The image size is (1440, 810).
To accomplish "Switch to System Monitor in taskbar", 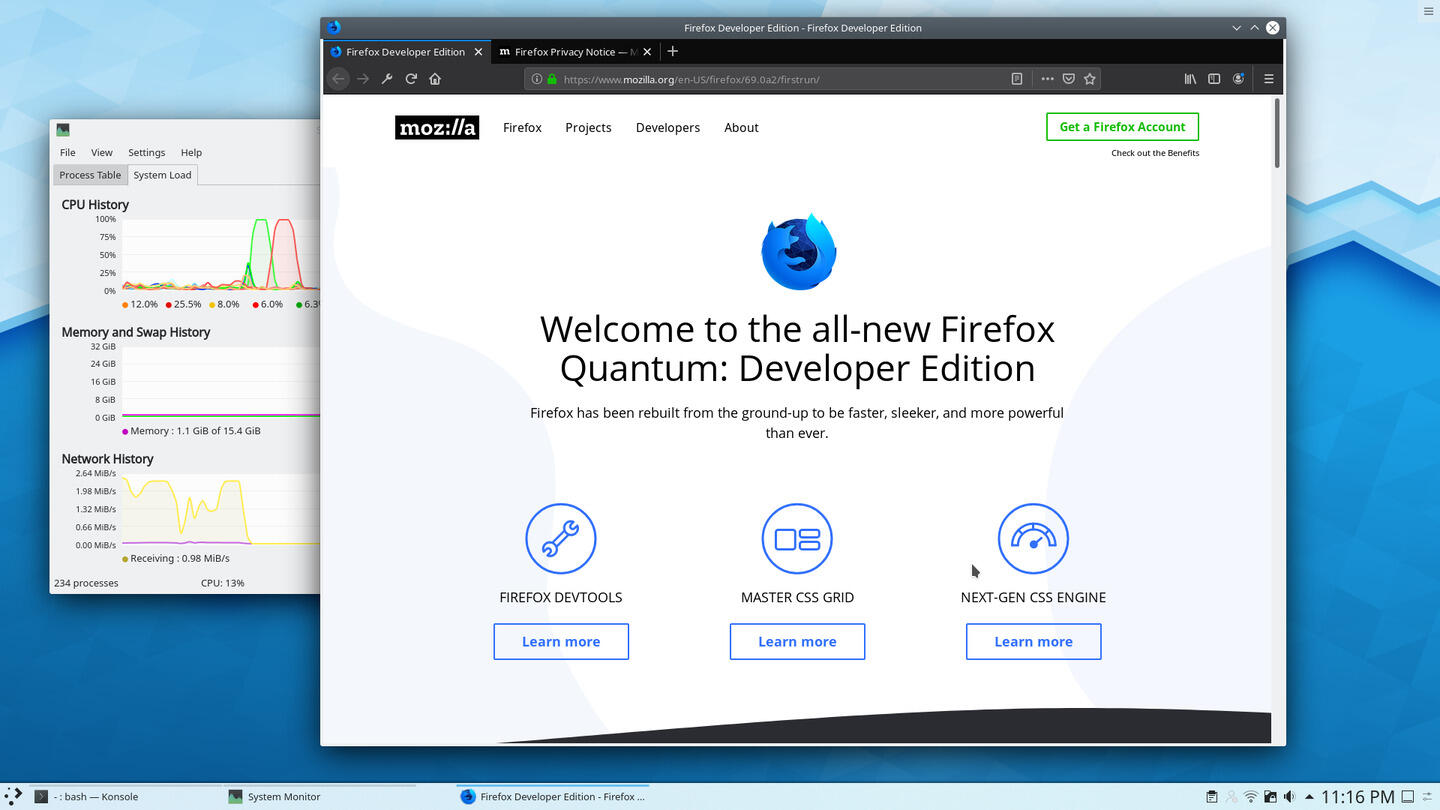I will [x=318, y=797].
